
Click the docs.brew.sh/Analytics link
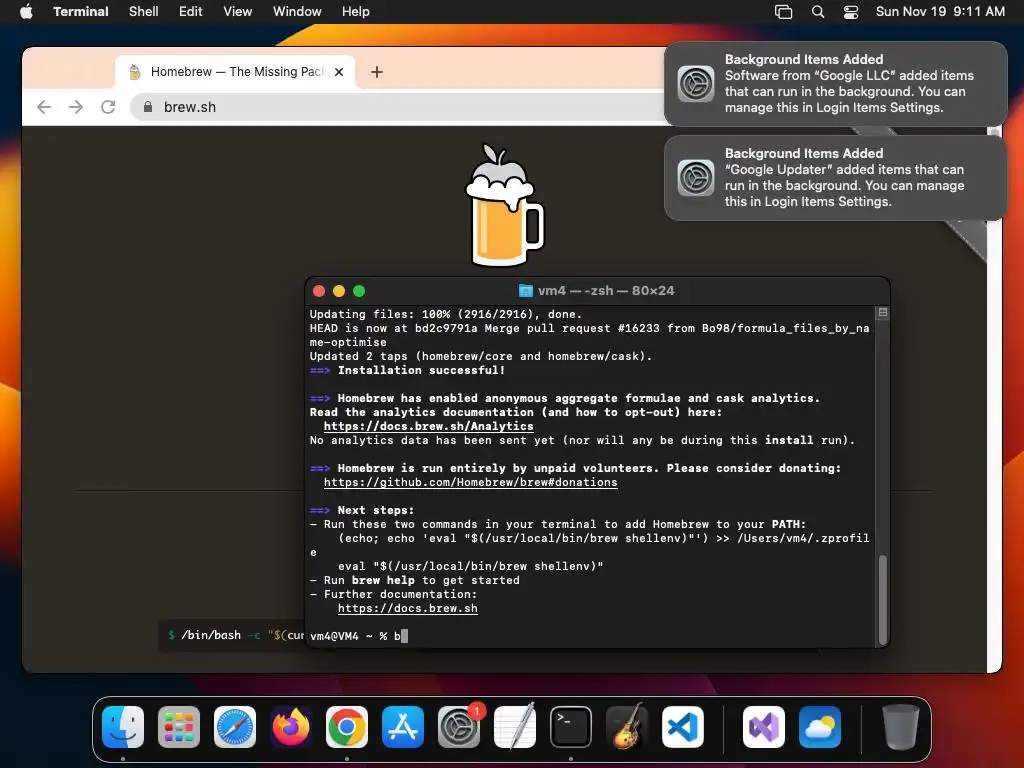[x=428, y=426]
